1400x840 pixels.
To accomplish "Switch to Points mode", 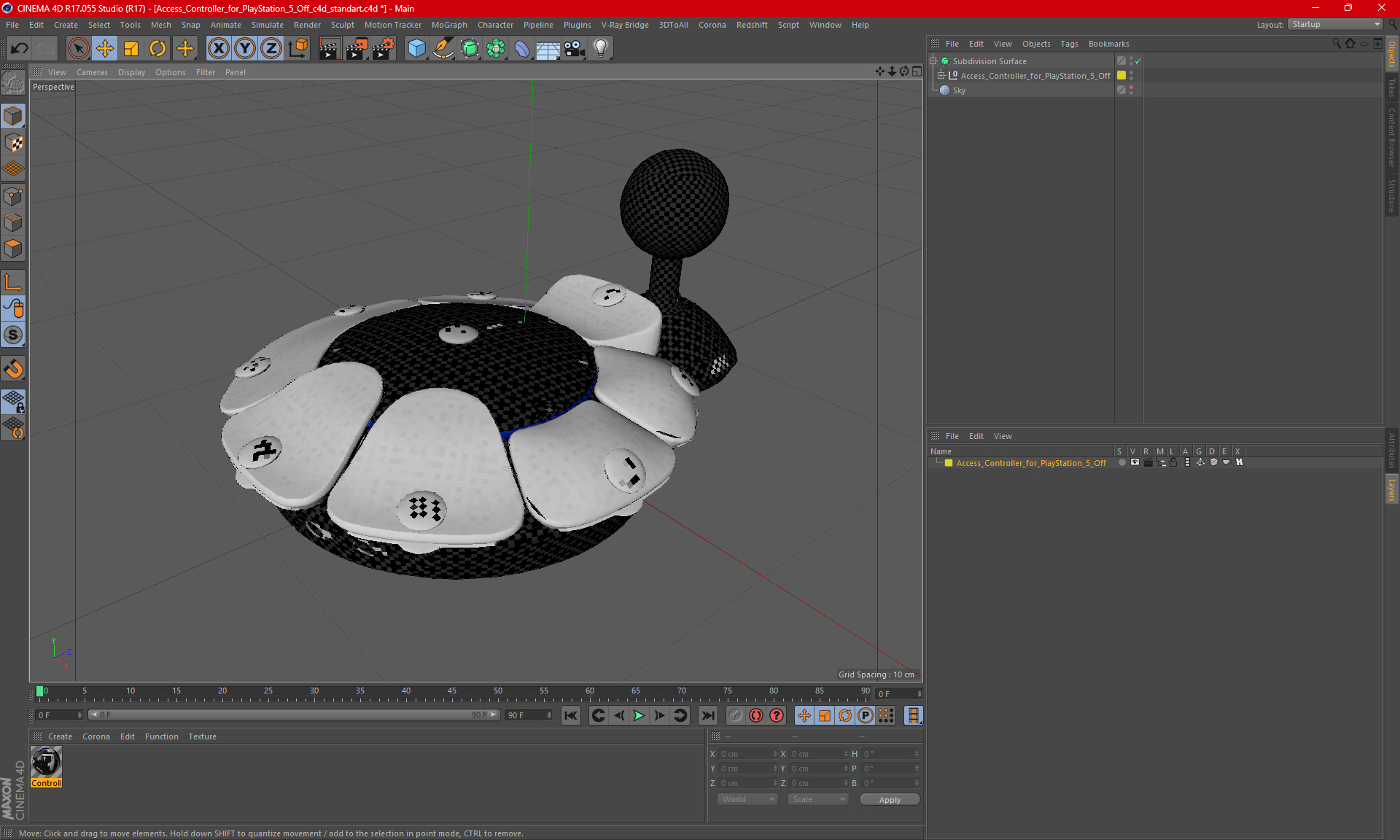I will click(13, 196).
